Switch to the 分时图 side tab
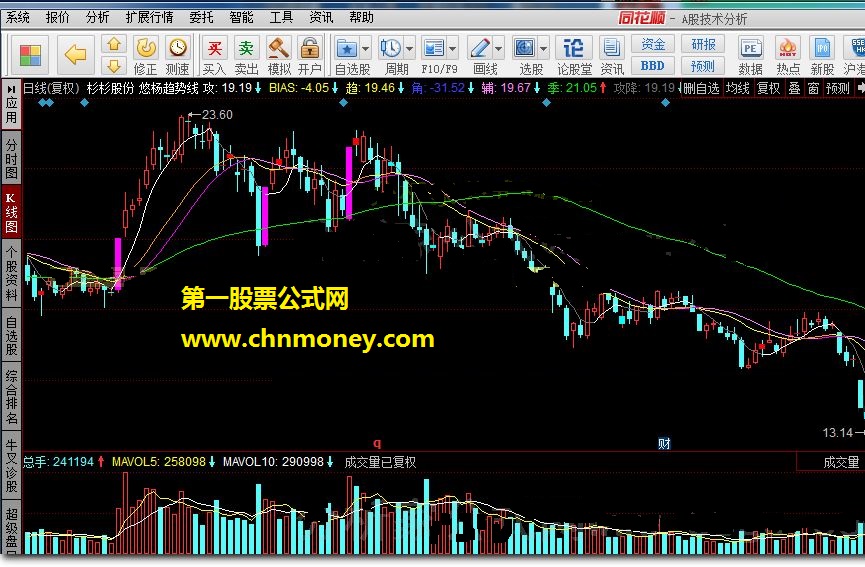This screenshot has height=567, width=865. coord(11,159)
